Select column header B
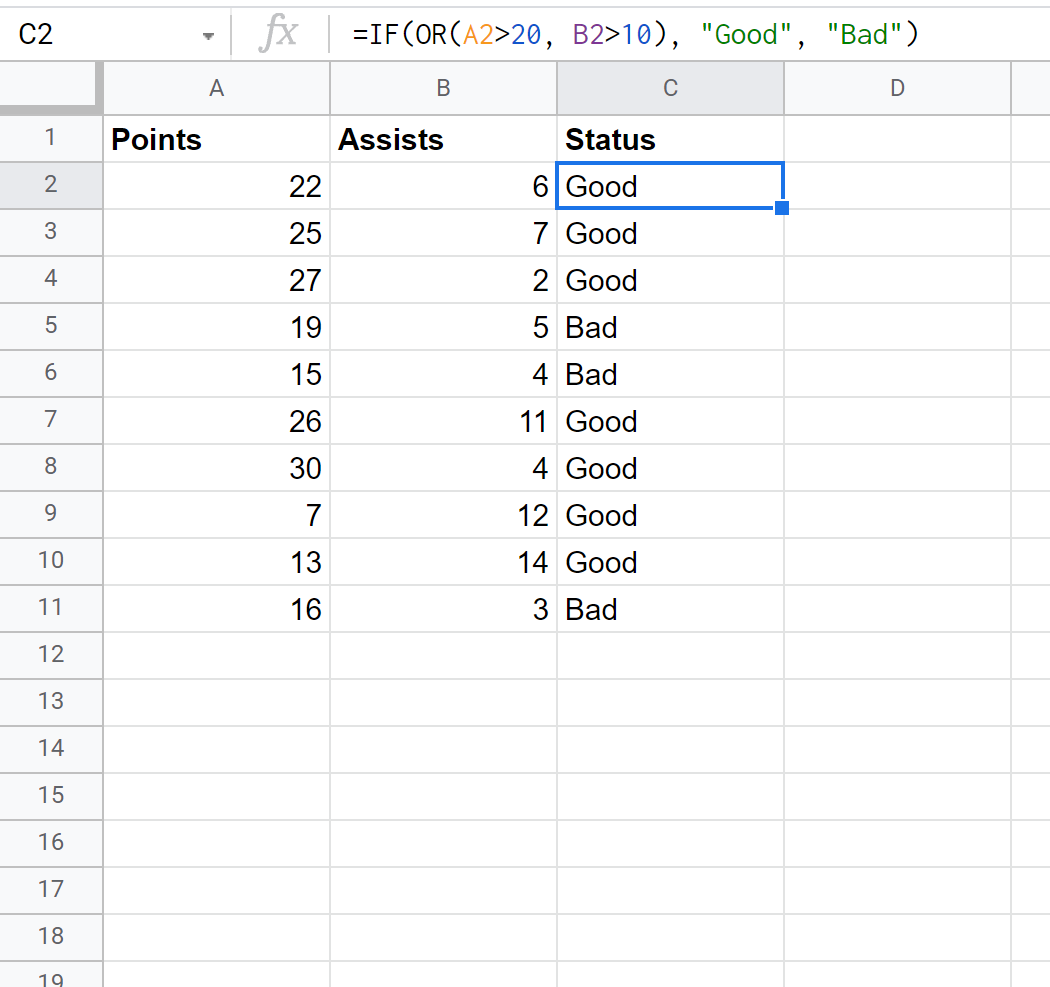This screenshot has width=1050, height=987. pos(443,88)
